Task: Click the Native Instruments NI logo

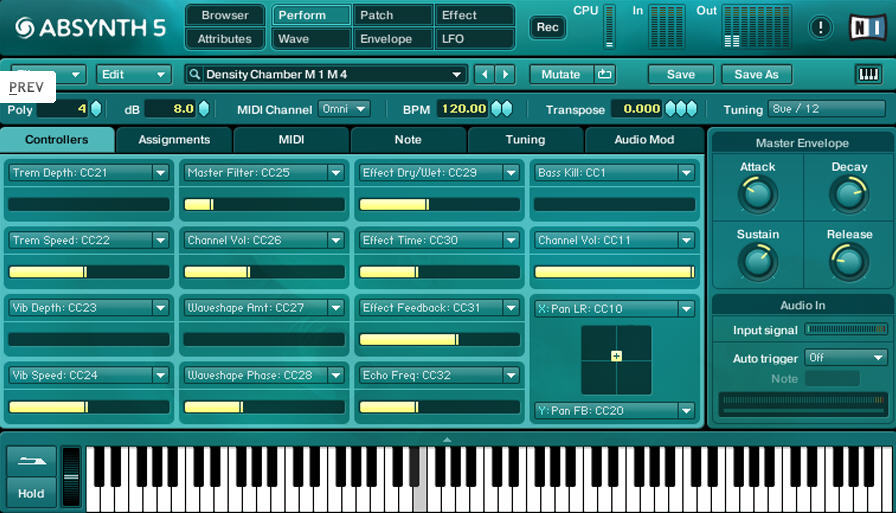Action: pos(867,27)
